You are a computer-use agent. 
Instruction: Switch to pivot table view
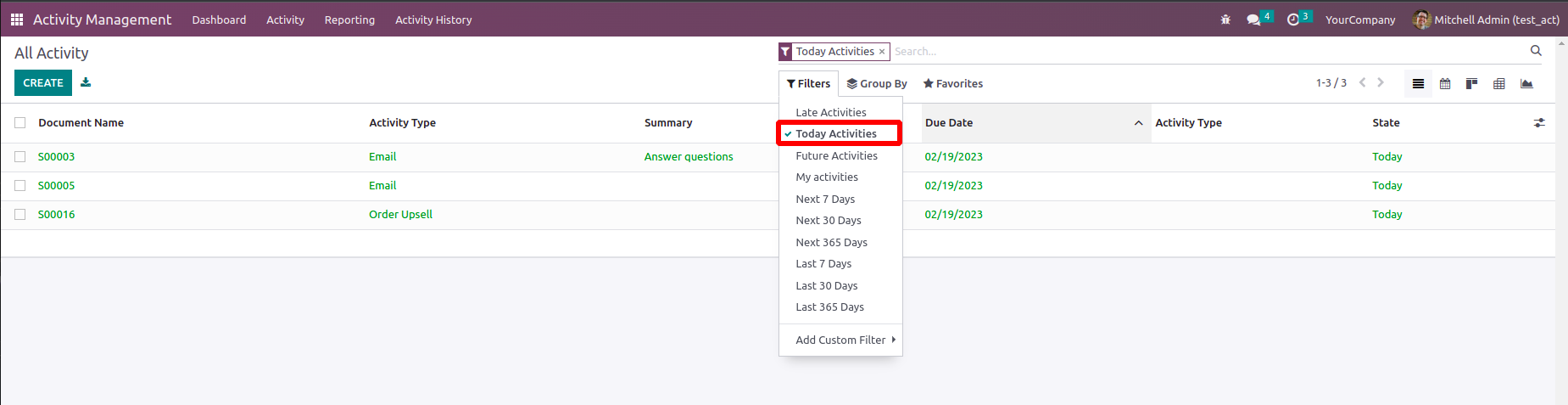1499,83
